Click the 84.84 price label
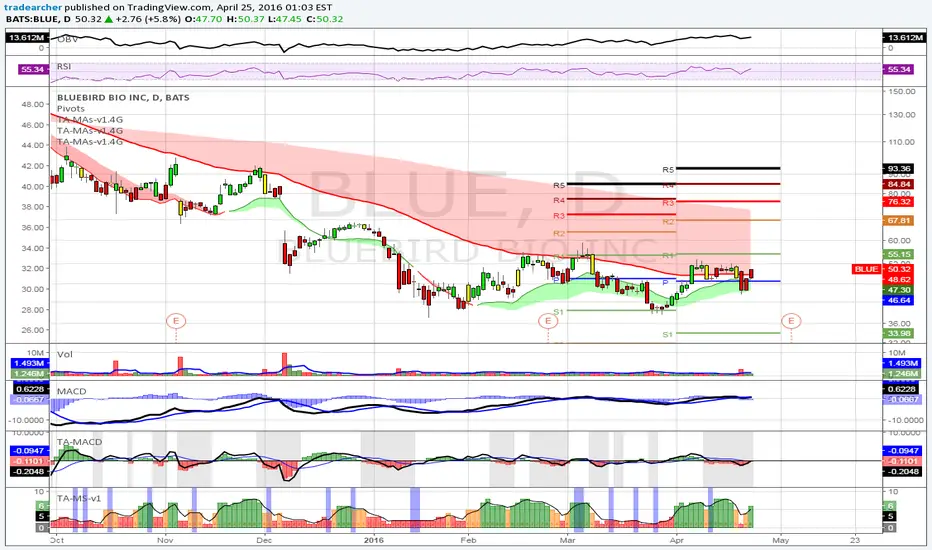 pyautogui.click(x=899, y=185)
